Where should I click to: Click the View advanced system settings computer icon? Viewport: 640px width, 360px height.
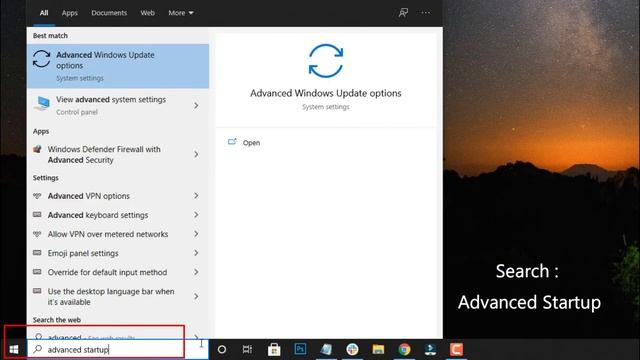42,104
